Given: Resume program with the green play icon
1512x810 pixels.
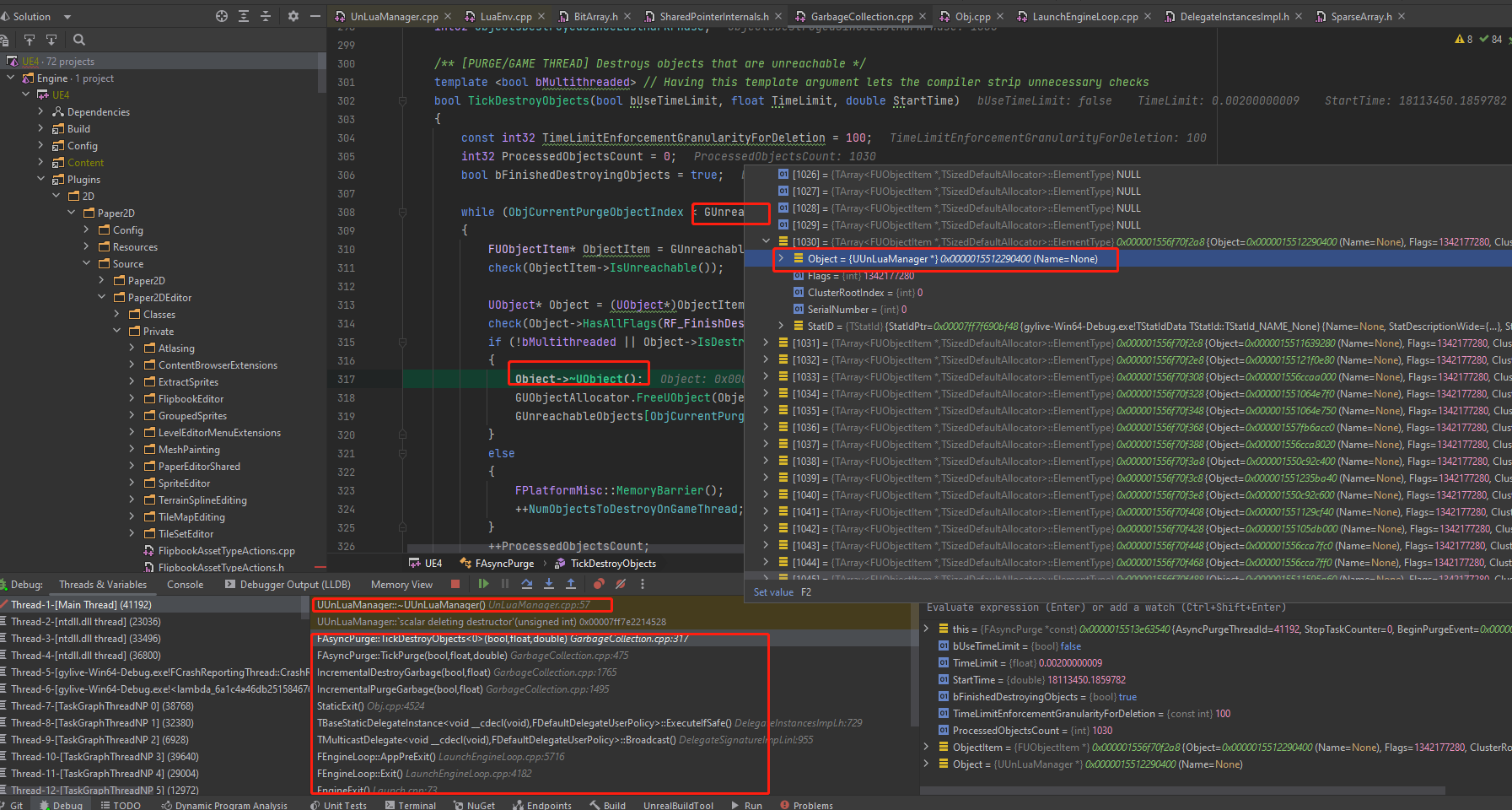Looking at the screenshot, I should pyautogui.click(x=484, y=584).
